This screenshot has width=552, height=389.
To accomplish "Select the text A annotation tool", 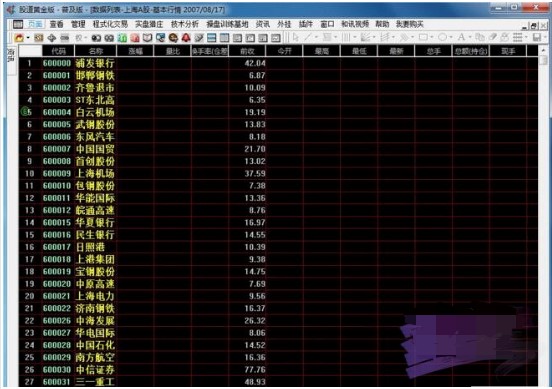I will point(461,37).
